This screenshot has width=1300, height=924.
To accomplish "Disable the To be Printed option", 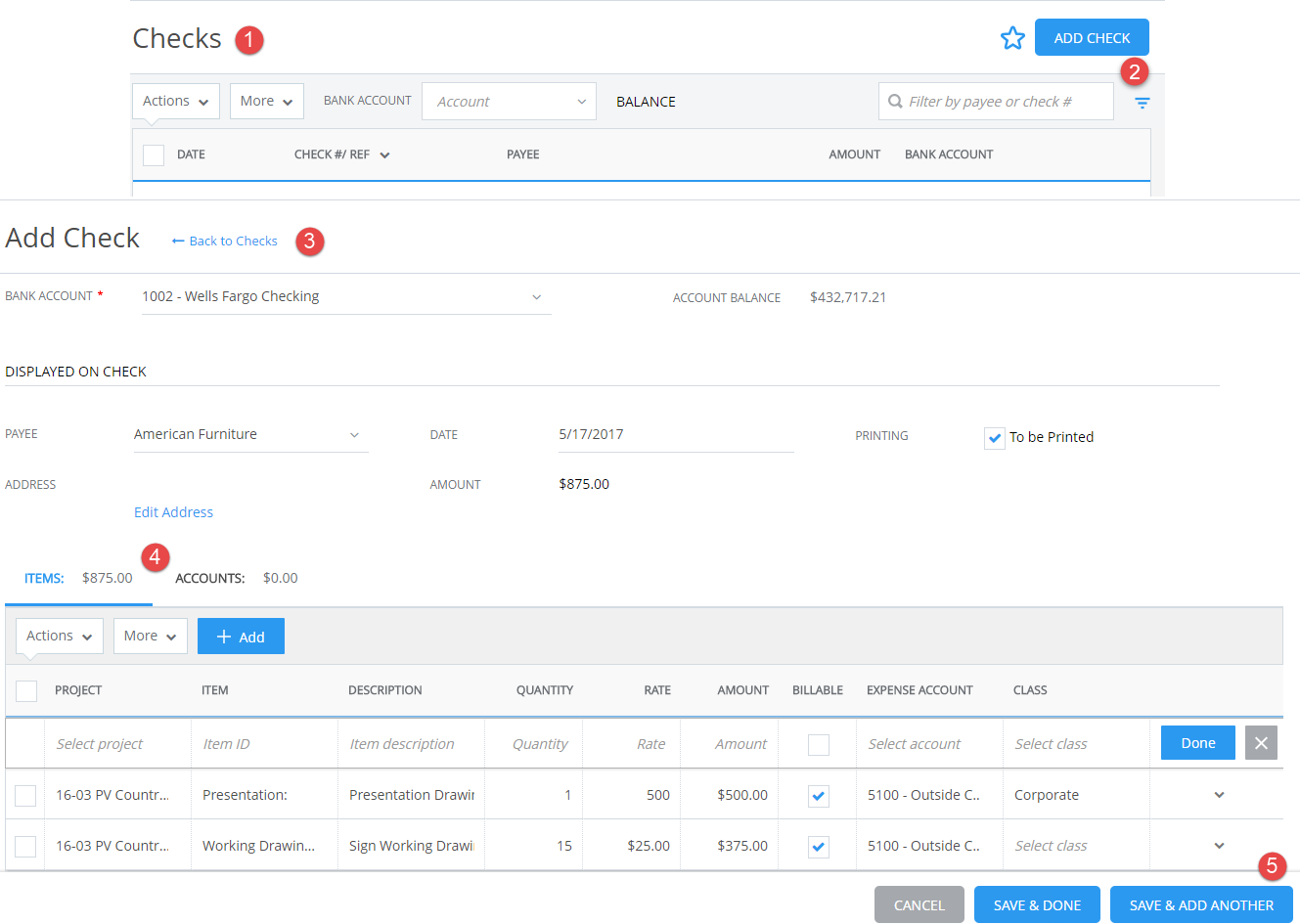I will coord(994,437).
